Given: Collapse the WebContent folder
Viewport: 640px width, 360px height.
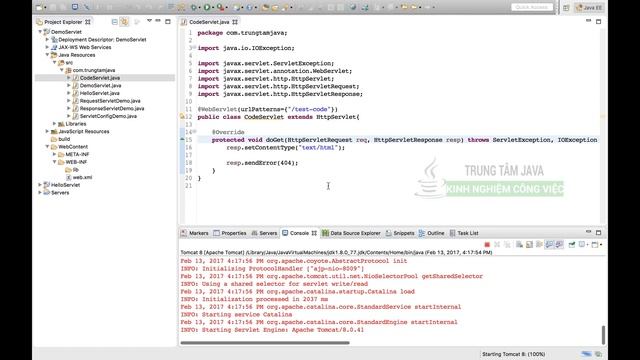Looking at the screenshot, I should pyautogui.click(x=47, y=147).
